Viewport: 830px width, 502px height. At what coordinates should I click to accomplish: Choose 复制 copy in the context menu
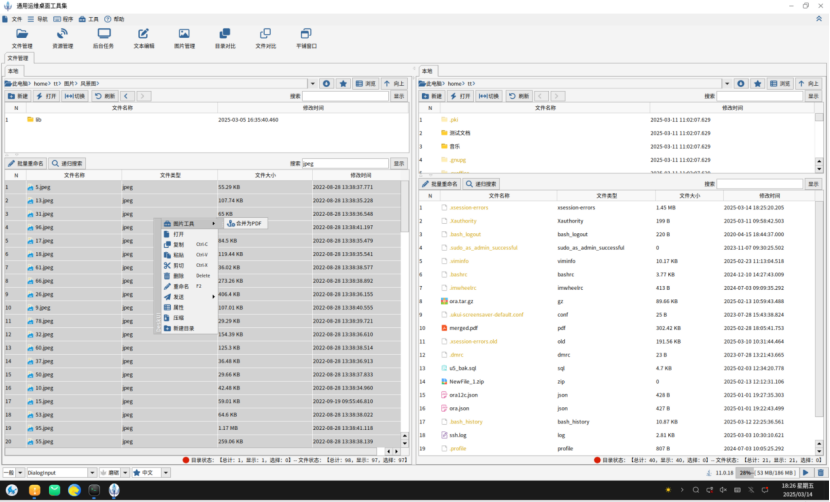[x=190, y=245]
